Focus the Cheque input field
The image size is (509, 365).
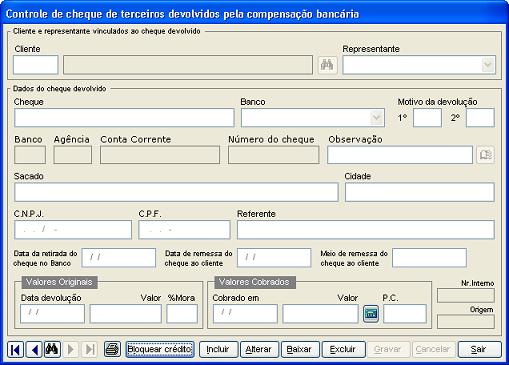pyautogui.click(x=124, y=118)
